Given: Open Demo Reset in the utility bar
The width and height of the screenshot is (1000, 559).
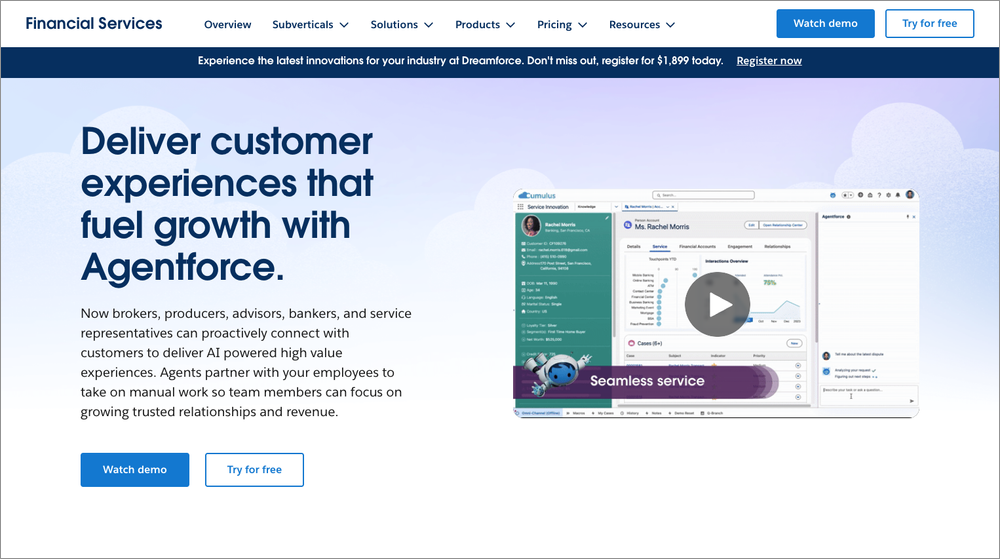Looking at the screenshot, I should point(681,413).
